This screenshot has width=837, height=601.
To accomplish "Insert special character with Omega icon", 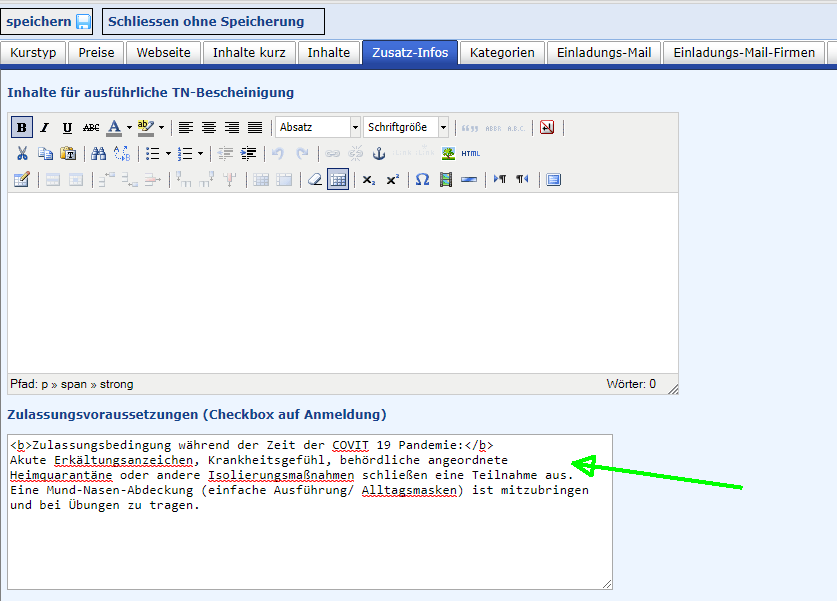I will point(422,180).
